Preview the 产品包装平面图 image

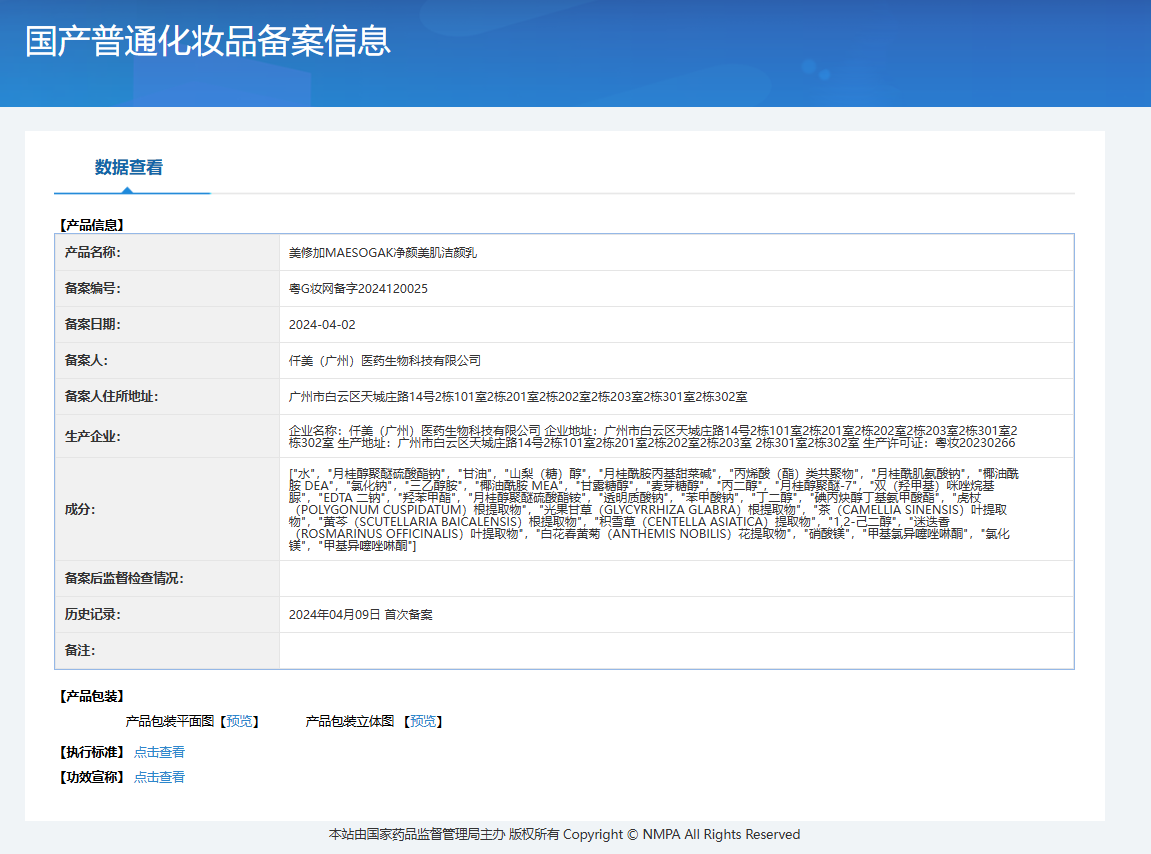239,721
